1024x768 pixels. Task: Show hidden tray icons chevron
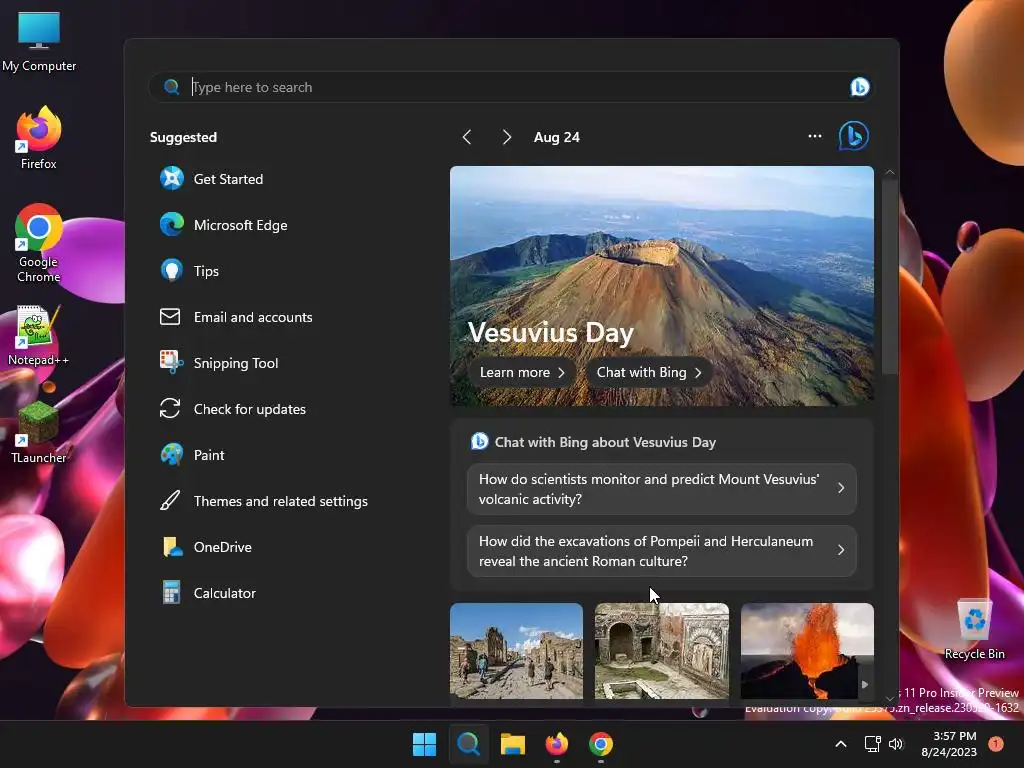[841, 744]
